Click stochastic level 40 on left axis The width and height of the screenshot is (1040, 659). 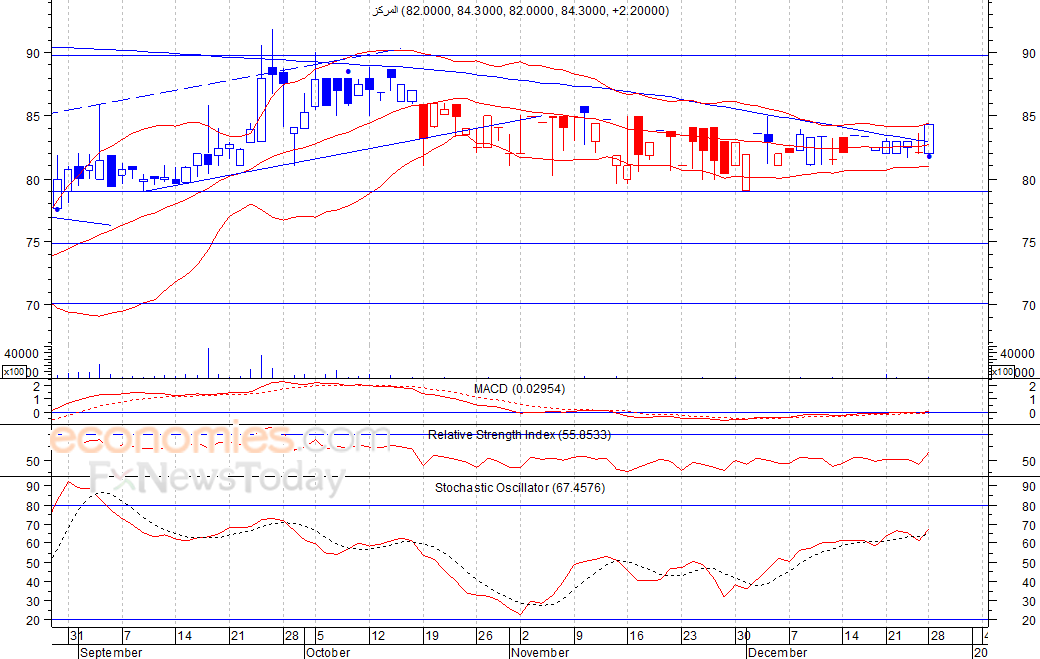coord(33,582)
